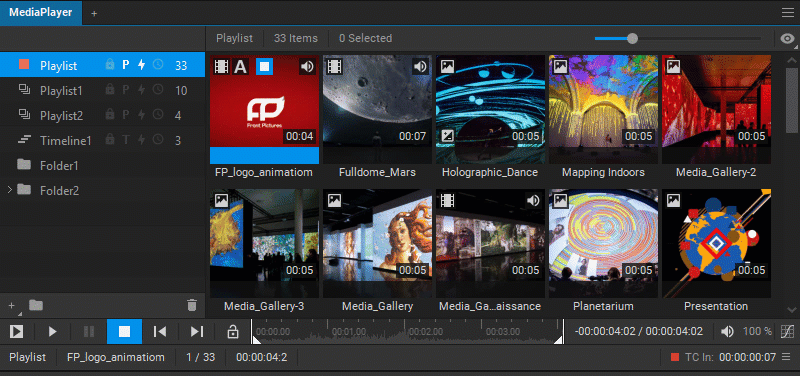Click the contrast icon on Holographic_Dance
800x376 pixels.
click(x=447, y=136)
